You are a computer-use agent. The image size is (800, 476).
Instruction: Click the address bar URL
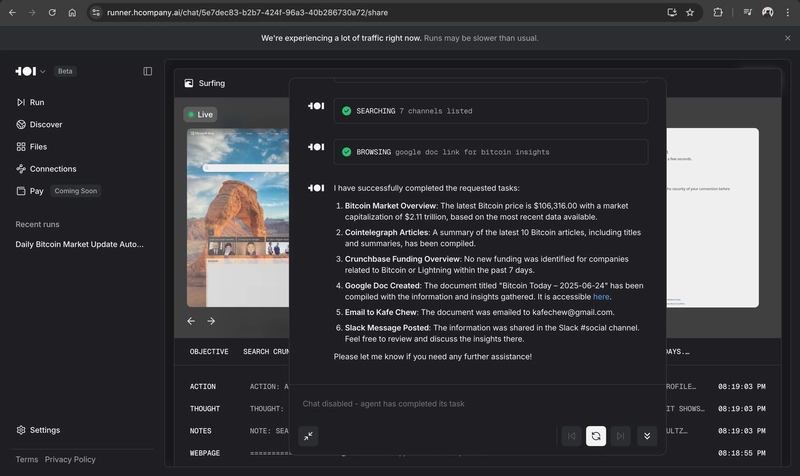pos(247,12)
